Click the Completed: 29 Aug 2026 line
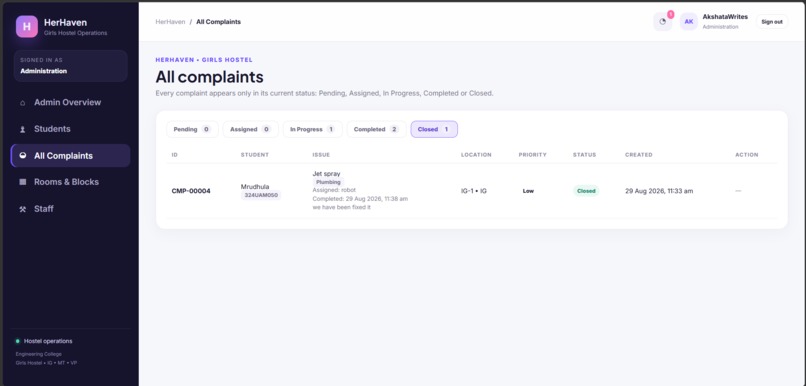 tap(360, 198)
